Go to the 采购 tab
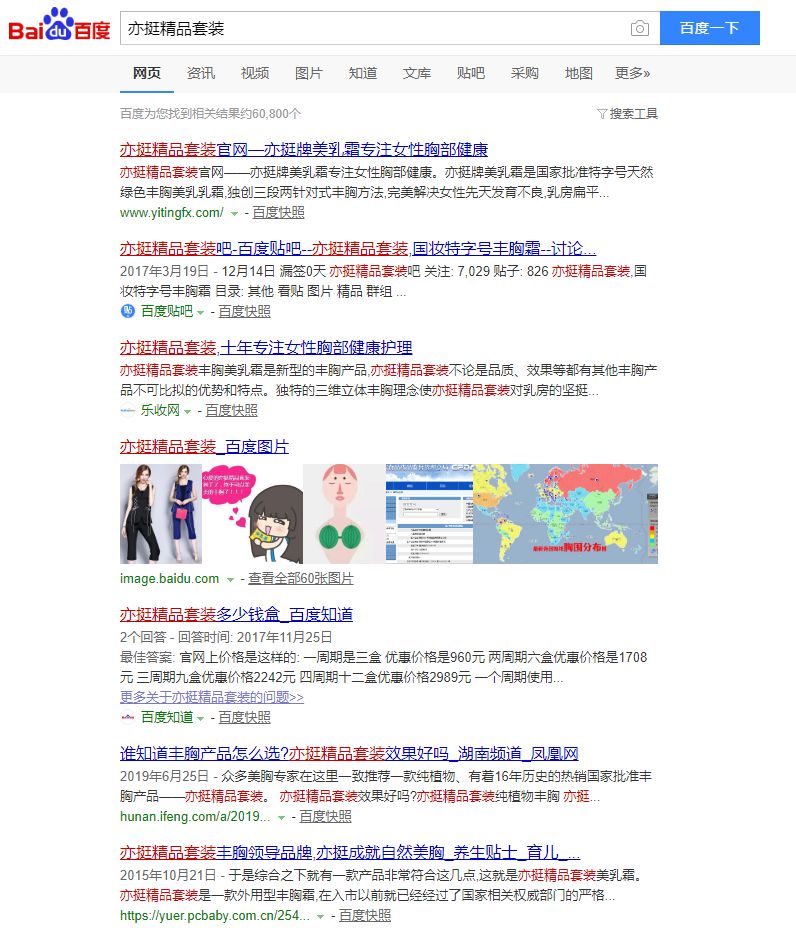Viewport: 796px width, 934px height. point(524,73)
